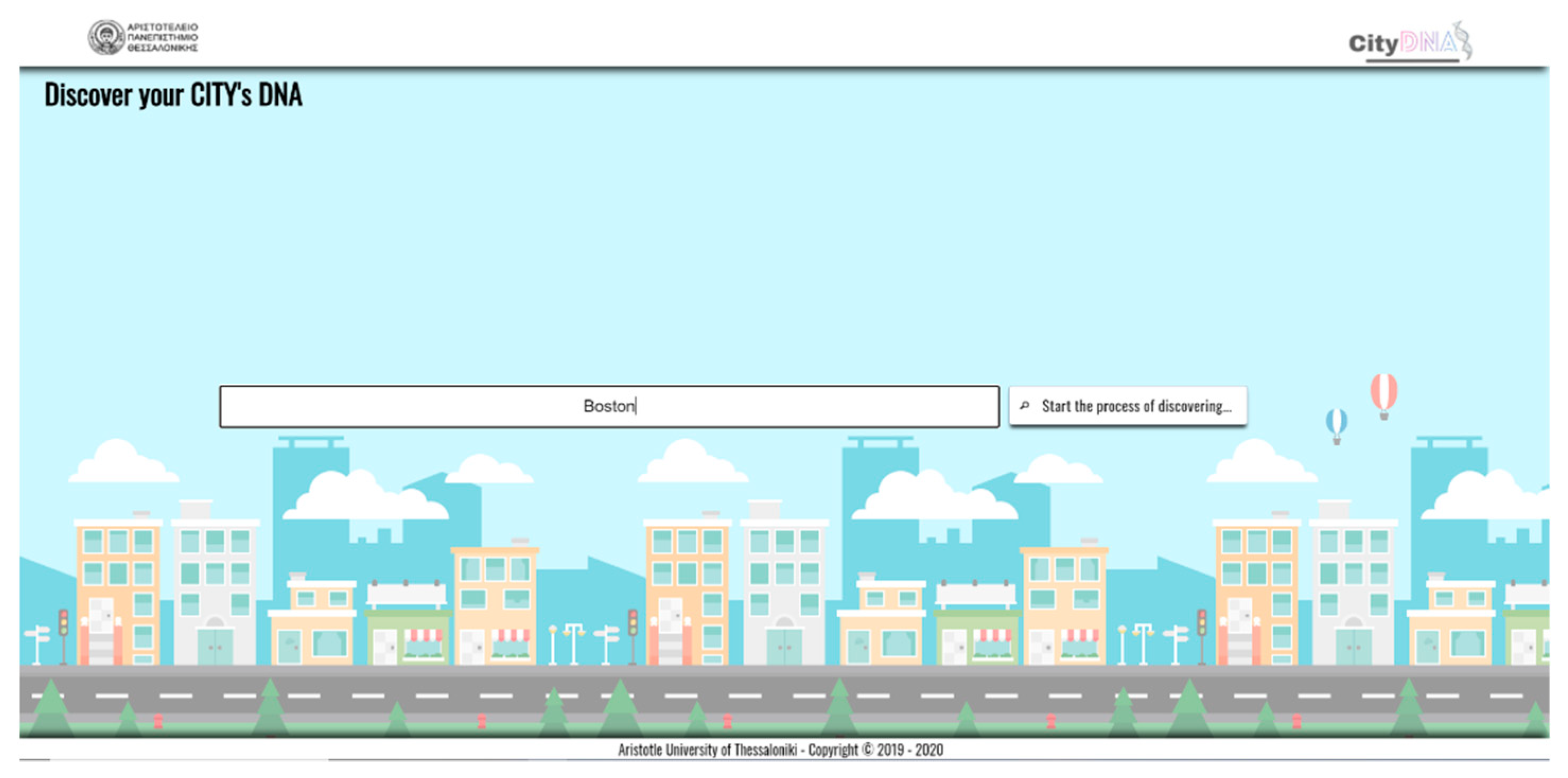The height and width of the screenshot is (778, 1568).
Task: Click the Copyright © 2019 - 2020 footer text
Action: point(875,750)
